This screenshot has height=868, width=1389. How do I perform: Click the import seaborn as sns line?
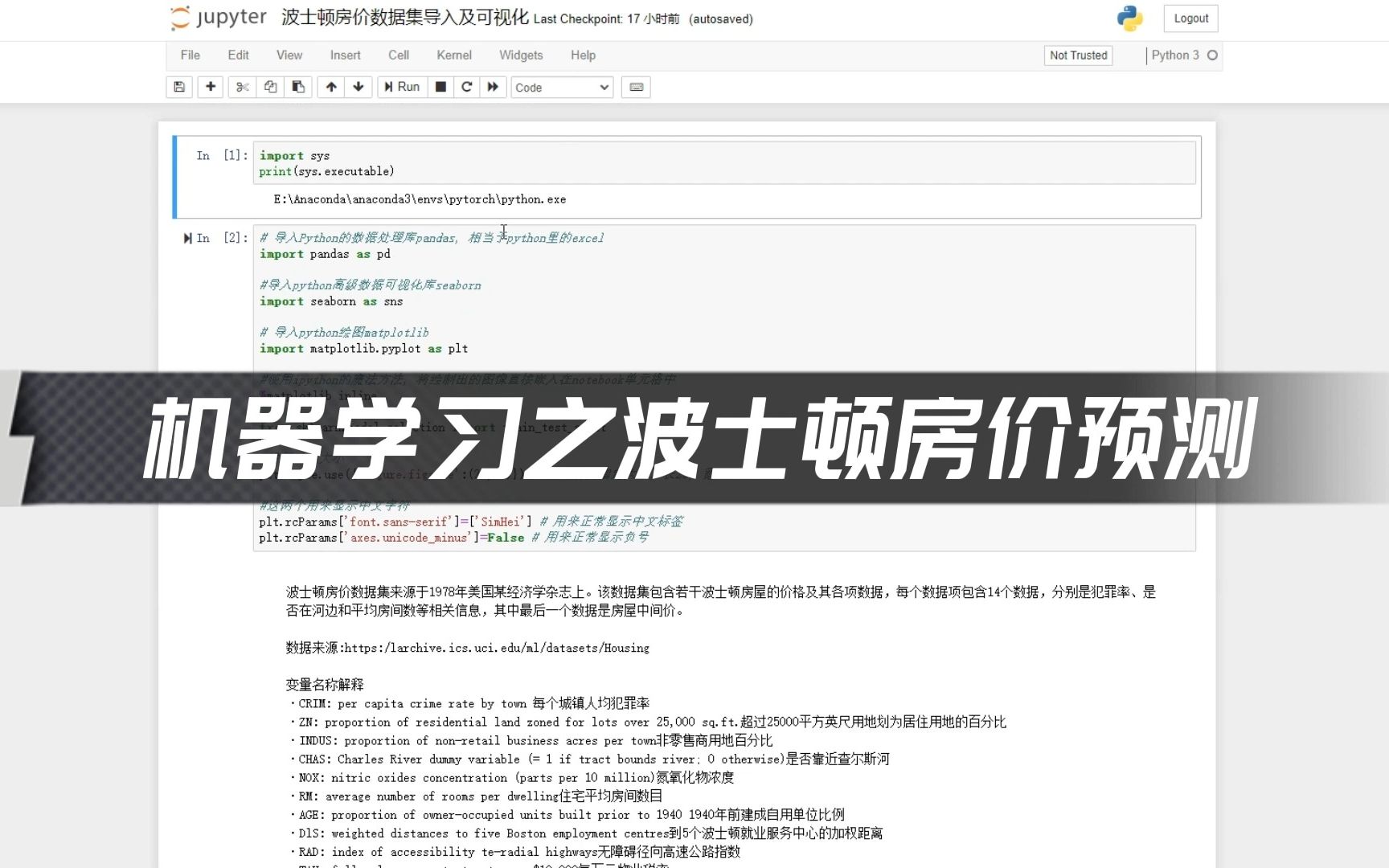[331, 301]
